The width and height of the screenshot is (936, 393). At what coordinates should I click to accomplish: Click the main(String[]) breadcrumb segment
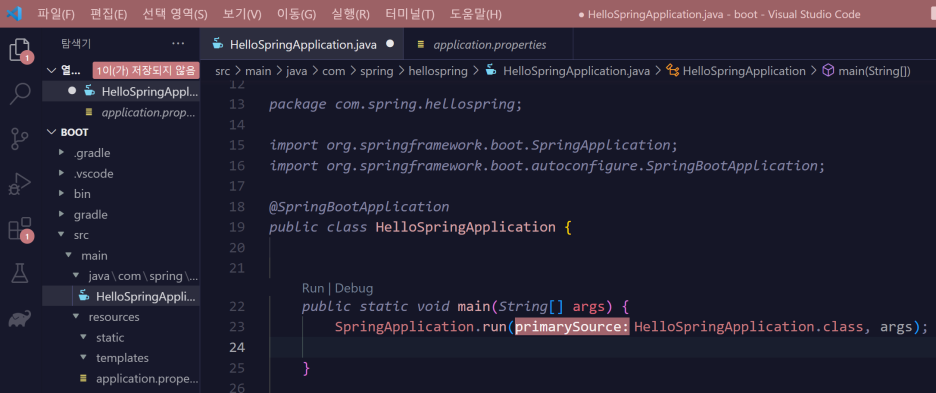pyautogui.click(x=874, y=70)
